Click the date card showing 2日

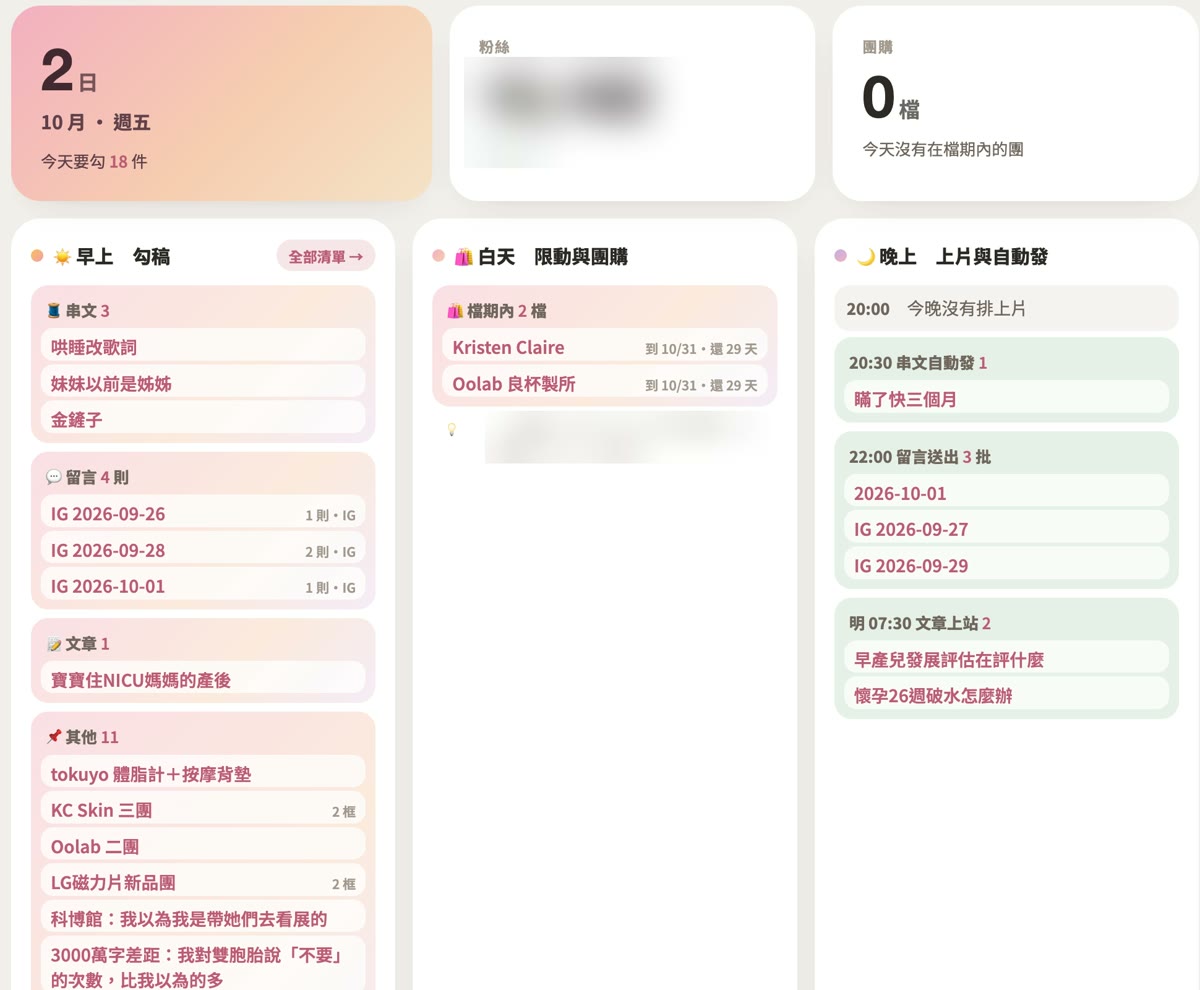tap(221, 103)
